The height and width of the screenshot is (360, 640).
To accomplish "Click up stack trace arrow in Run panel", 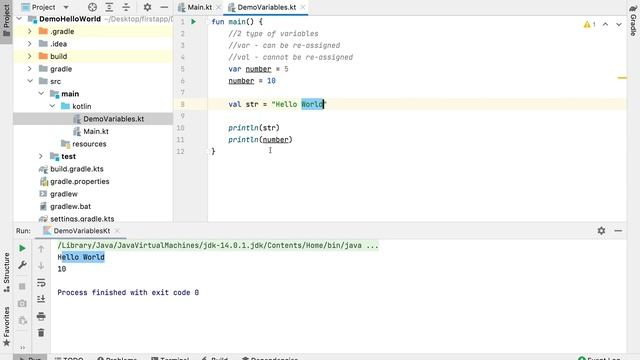I will [x=41, y=249].
